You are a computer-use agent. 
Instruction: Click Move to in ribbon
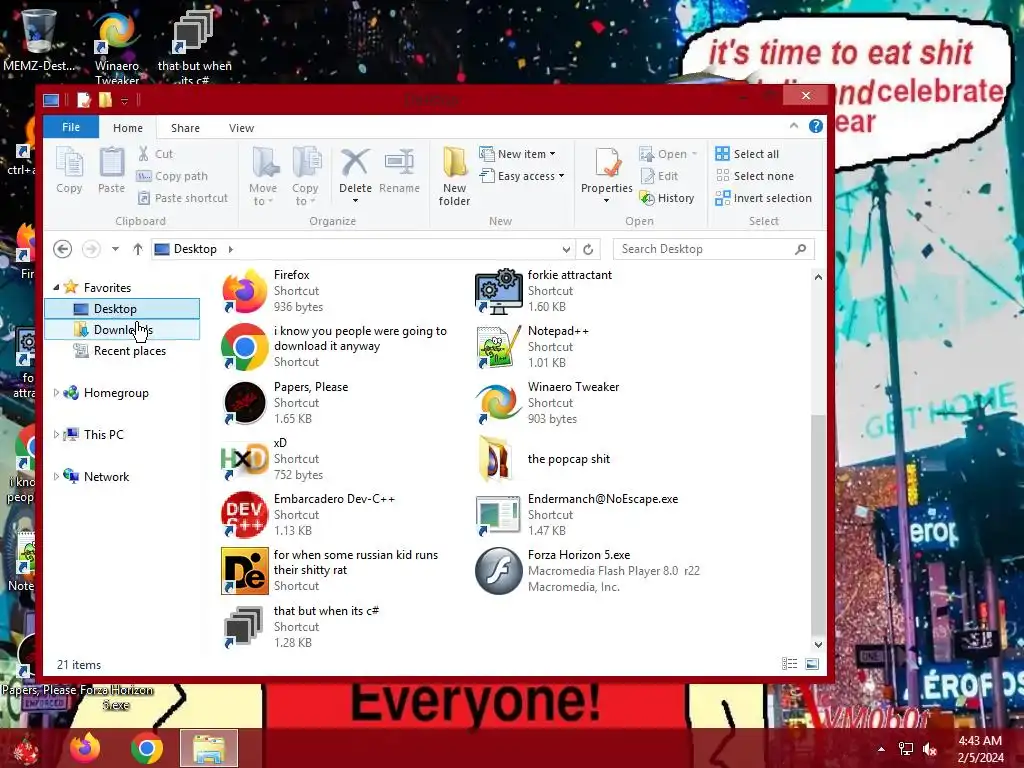tap(263, 176)
